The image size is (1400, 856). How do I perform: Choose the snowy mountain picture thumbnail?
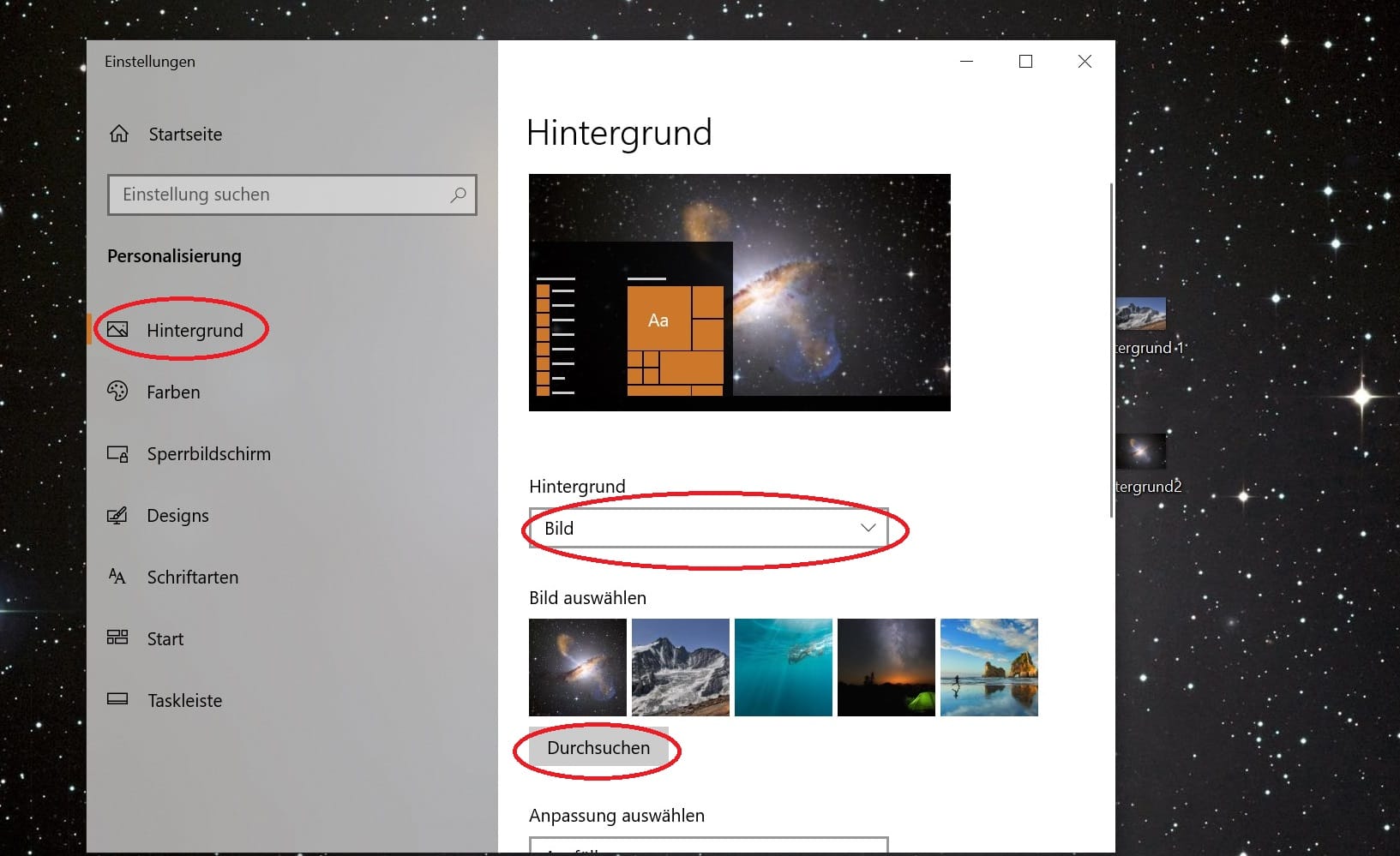point(681,667)
